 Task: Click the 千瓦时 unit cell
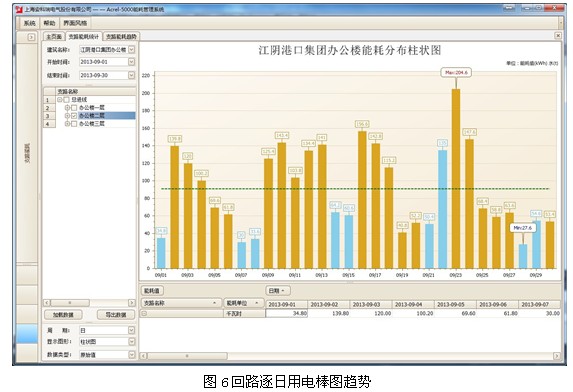point(244,313)
